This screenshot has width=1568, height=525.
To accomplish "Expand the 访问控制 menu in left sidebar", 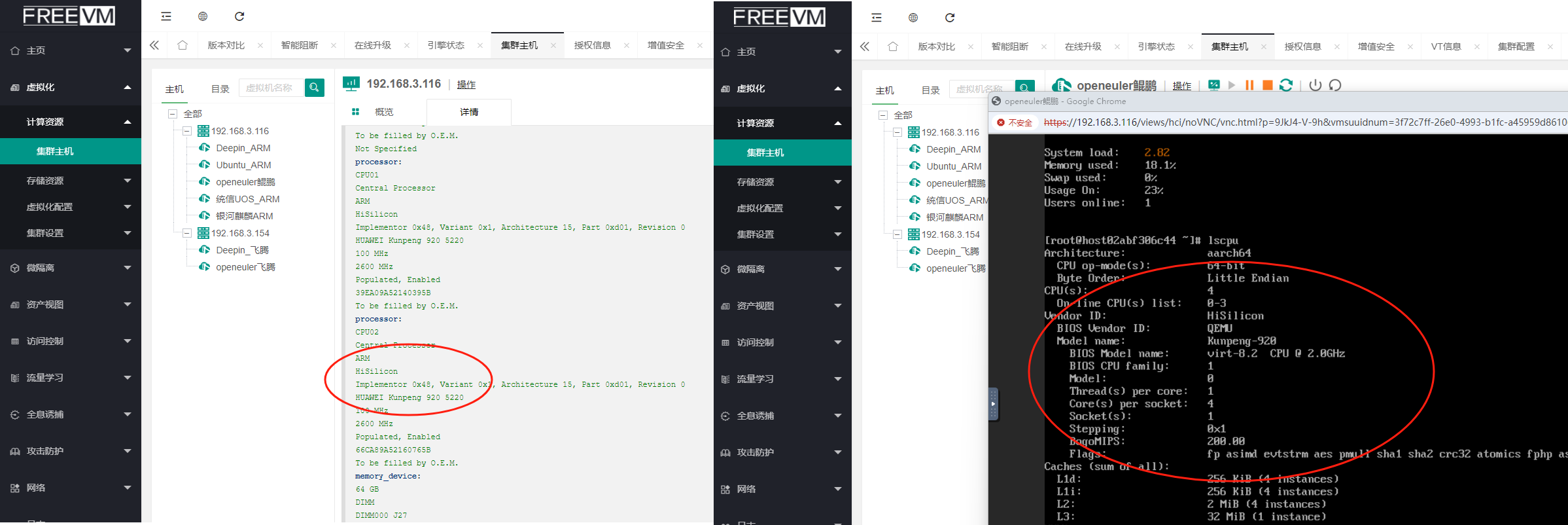I will 71,341.
